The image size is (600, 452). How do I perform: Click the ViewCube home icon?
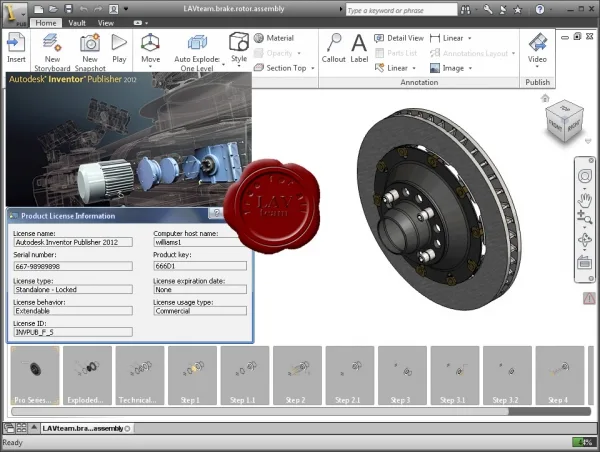[x=545, y=98]
